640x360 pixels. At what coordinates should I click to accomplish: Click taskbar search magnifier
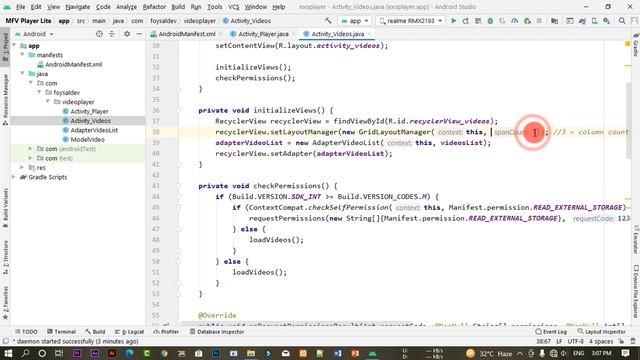pyautogui.click(x=25, y=353)
